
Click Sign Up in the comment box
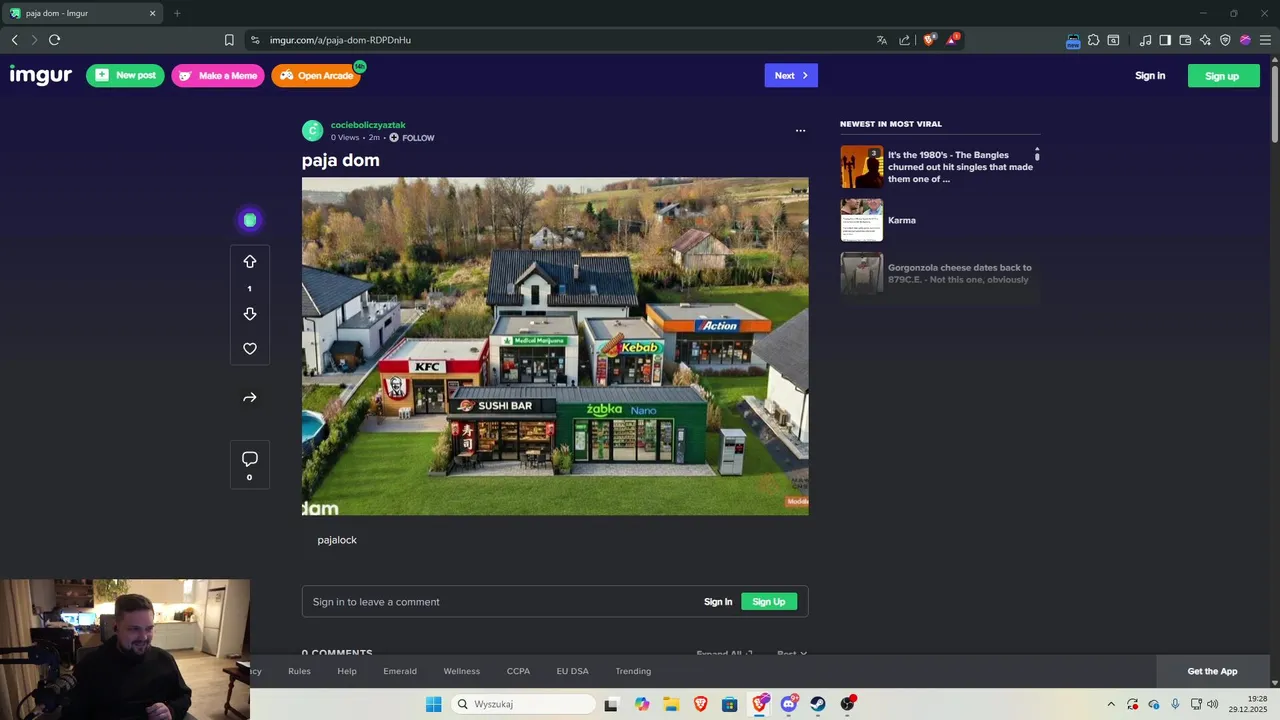coord(769,602)
